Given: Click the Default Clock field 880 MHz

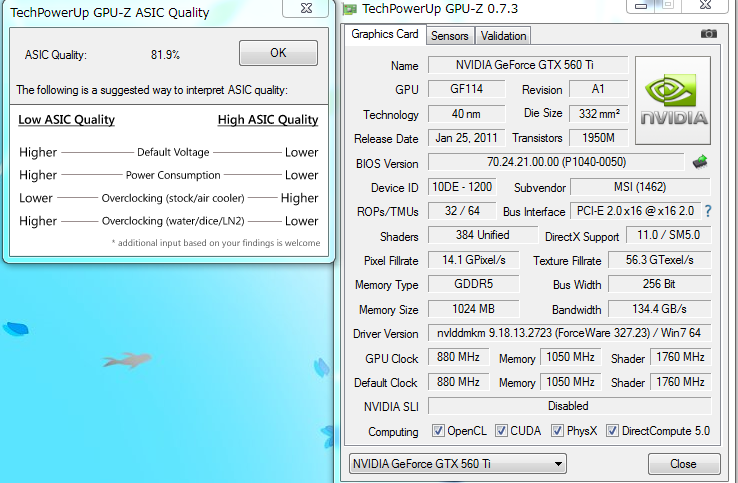Looking at the screenshot, I should tap(458, 382).
